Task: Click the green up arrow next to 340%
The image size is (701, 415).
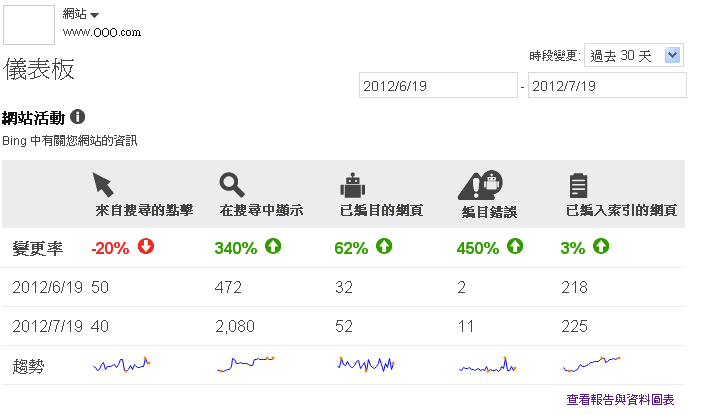Action: click(x=274, y=247)
